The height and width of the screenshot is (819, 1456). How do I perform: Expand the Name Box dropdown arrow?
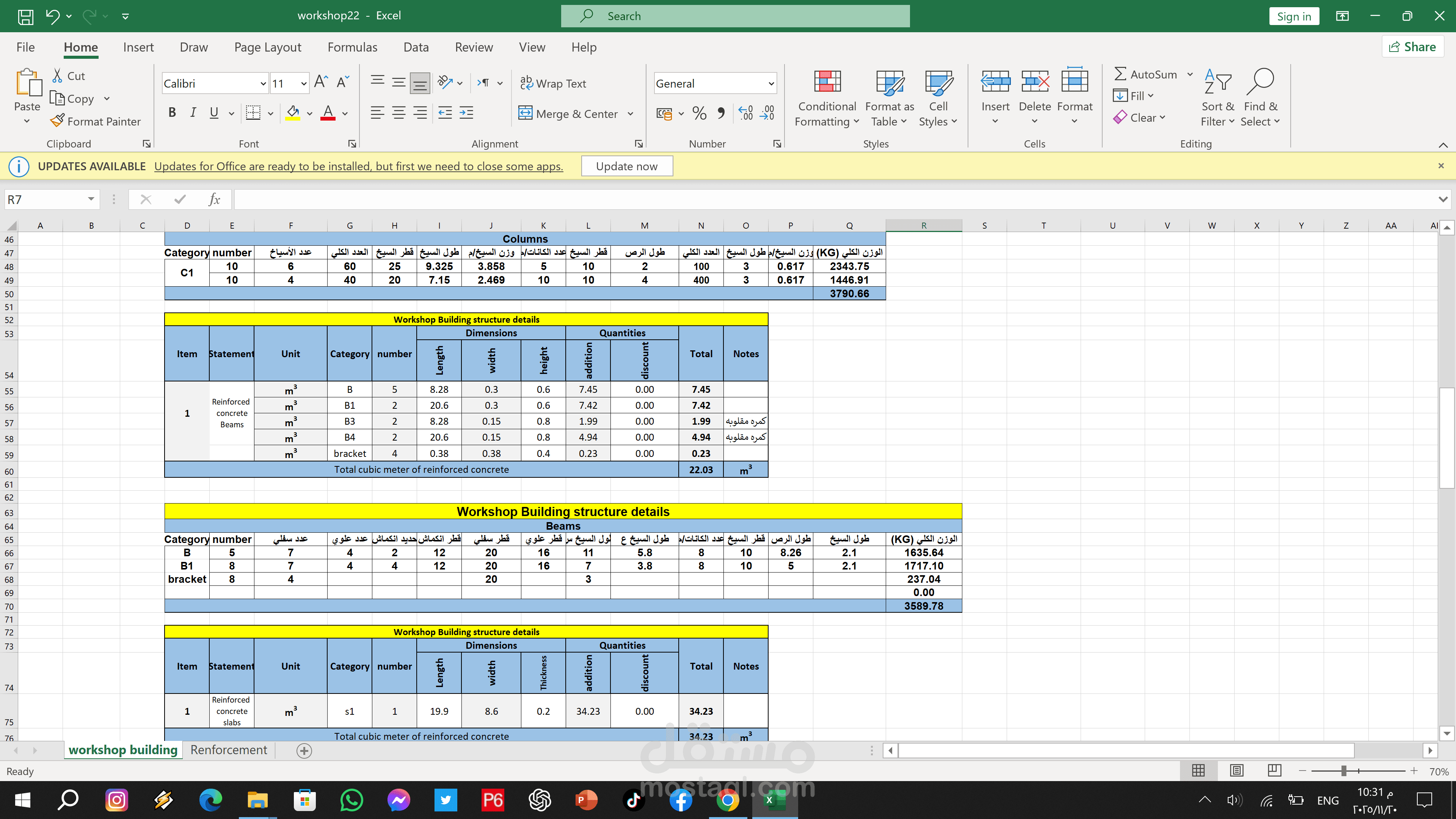coord(91,199)
